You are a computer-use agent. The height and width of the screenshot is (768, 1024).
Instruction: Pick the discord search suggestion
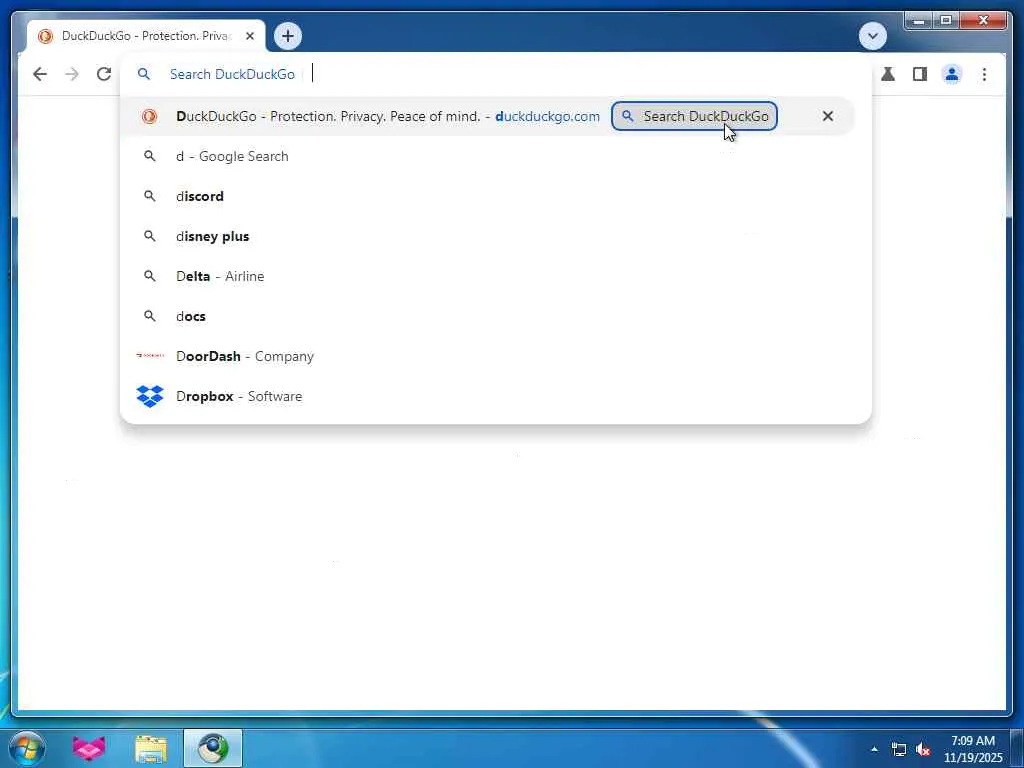(487, 197)
